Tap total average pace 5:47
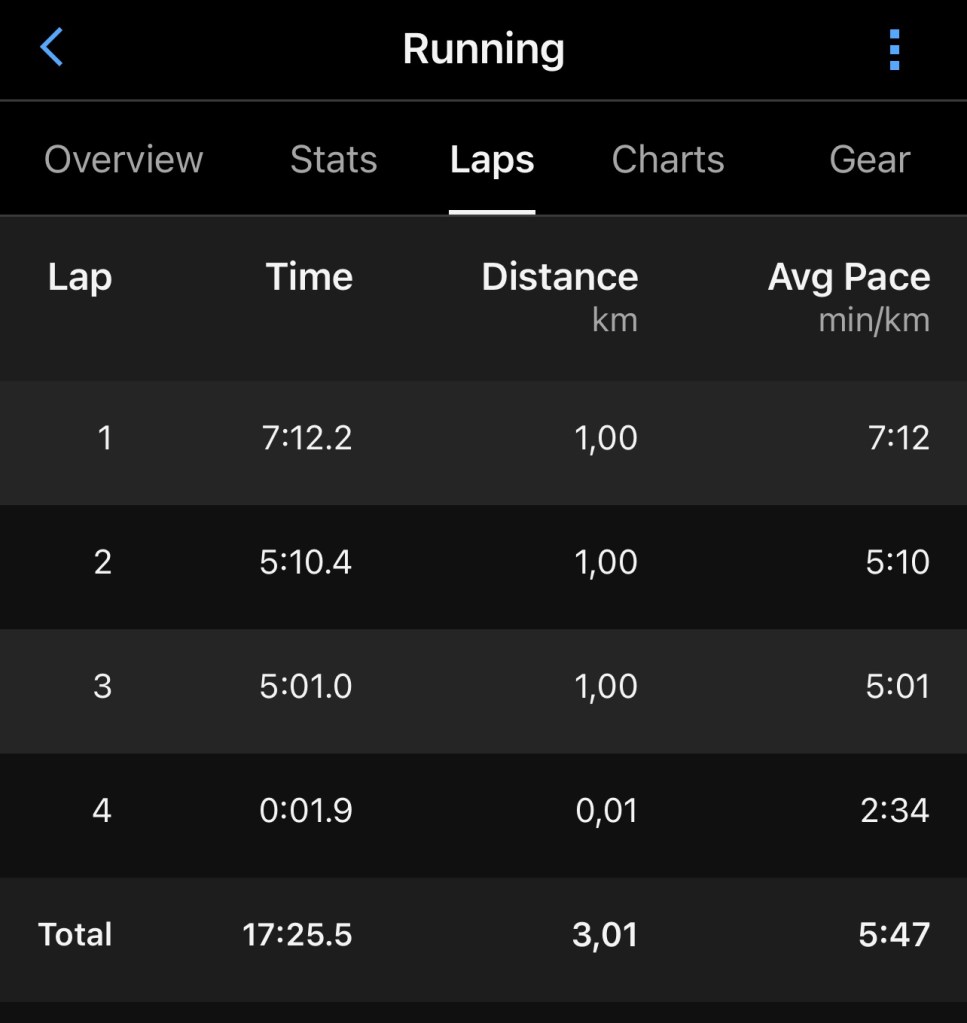 [x=894, y=935]
